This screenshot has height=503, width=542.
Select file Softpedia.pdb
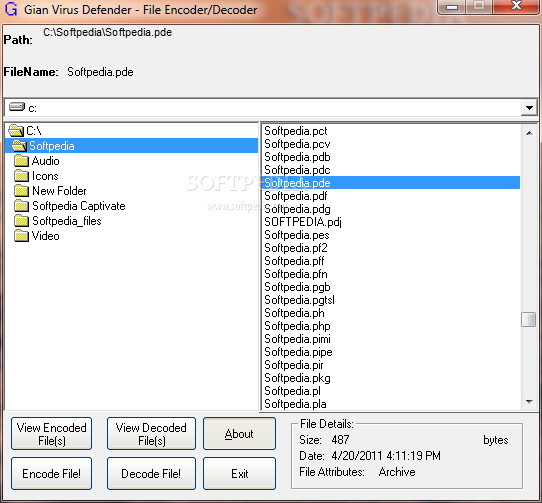point(297,157)
